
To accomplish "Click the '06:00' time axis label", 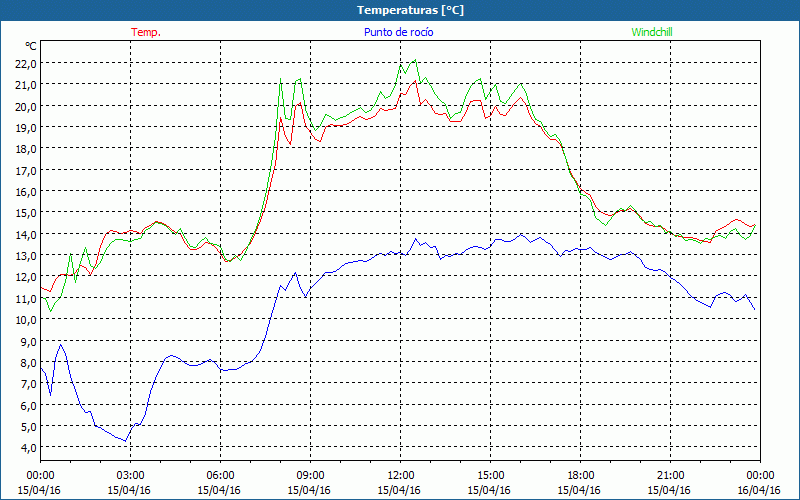I will (x=220, y=475).
